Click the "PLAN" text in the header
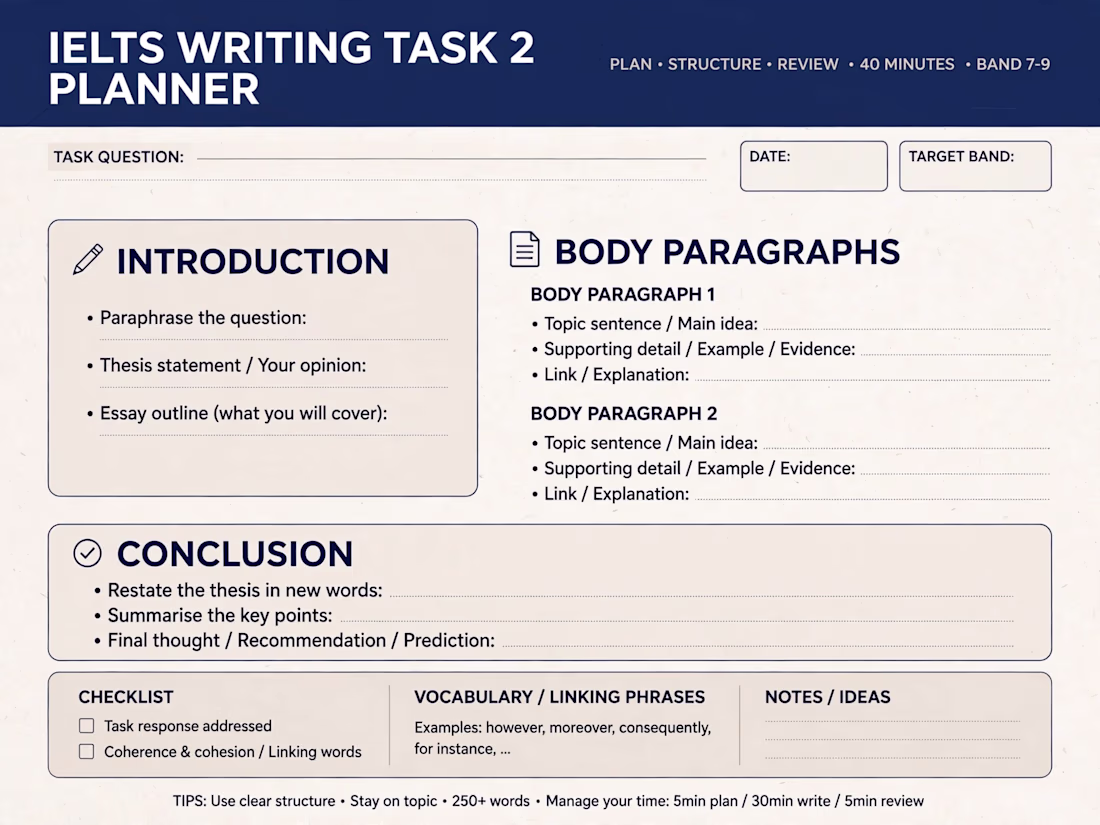 pyautogui.click(x=631, y=65)
